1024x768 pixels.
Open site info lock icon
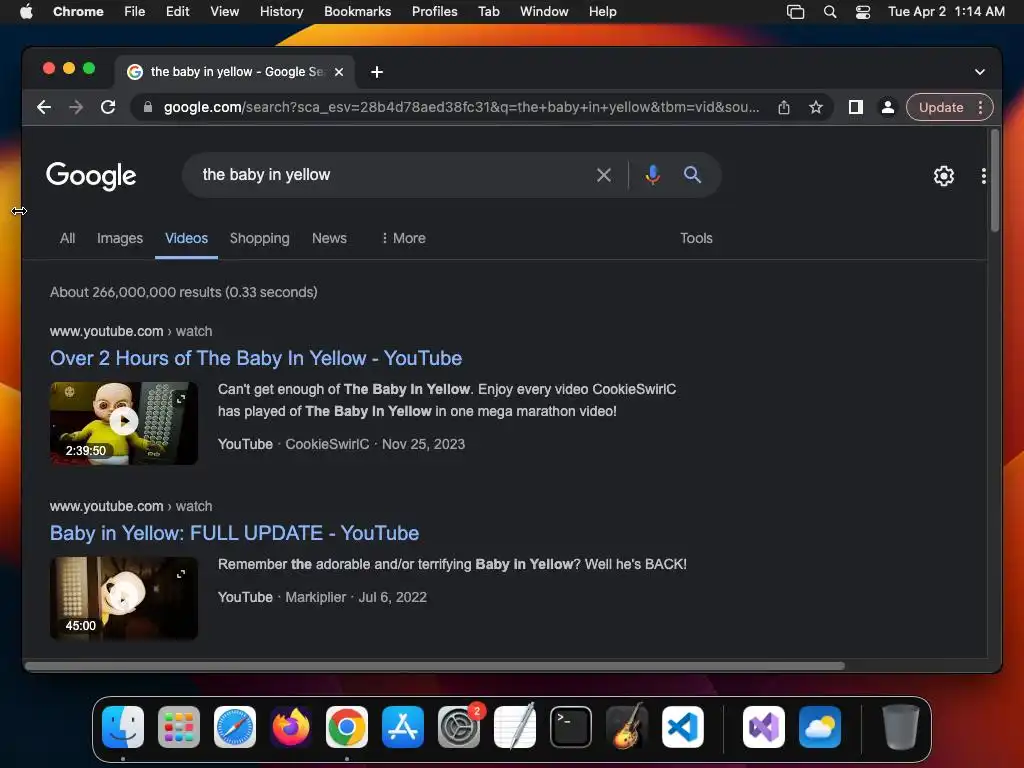tap(148, 107)
